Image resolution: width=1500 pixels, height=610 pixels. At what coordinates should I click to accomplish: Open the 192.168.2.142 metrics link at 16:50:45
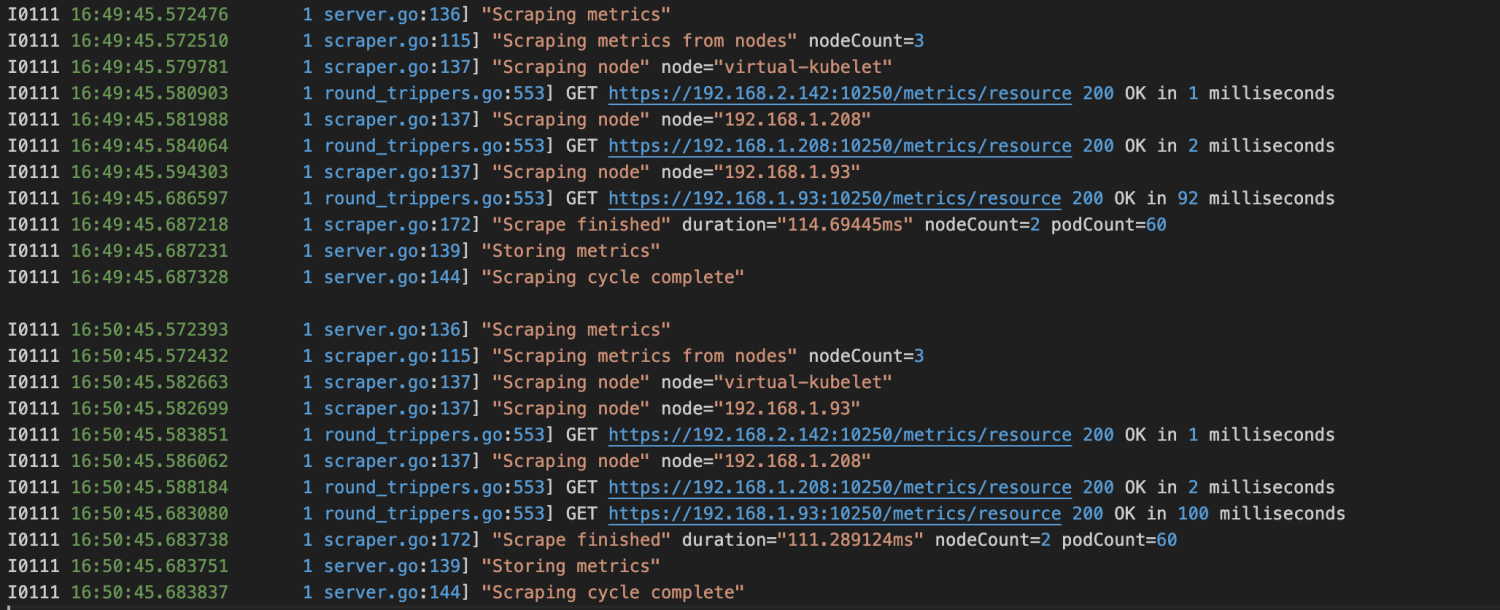839,435
